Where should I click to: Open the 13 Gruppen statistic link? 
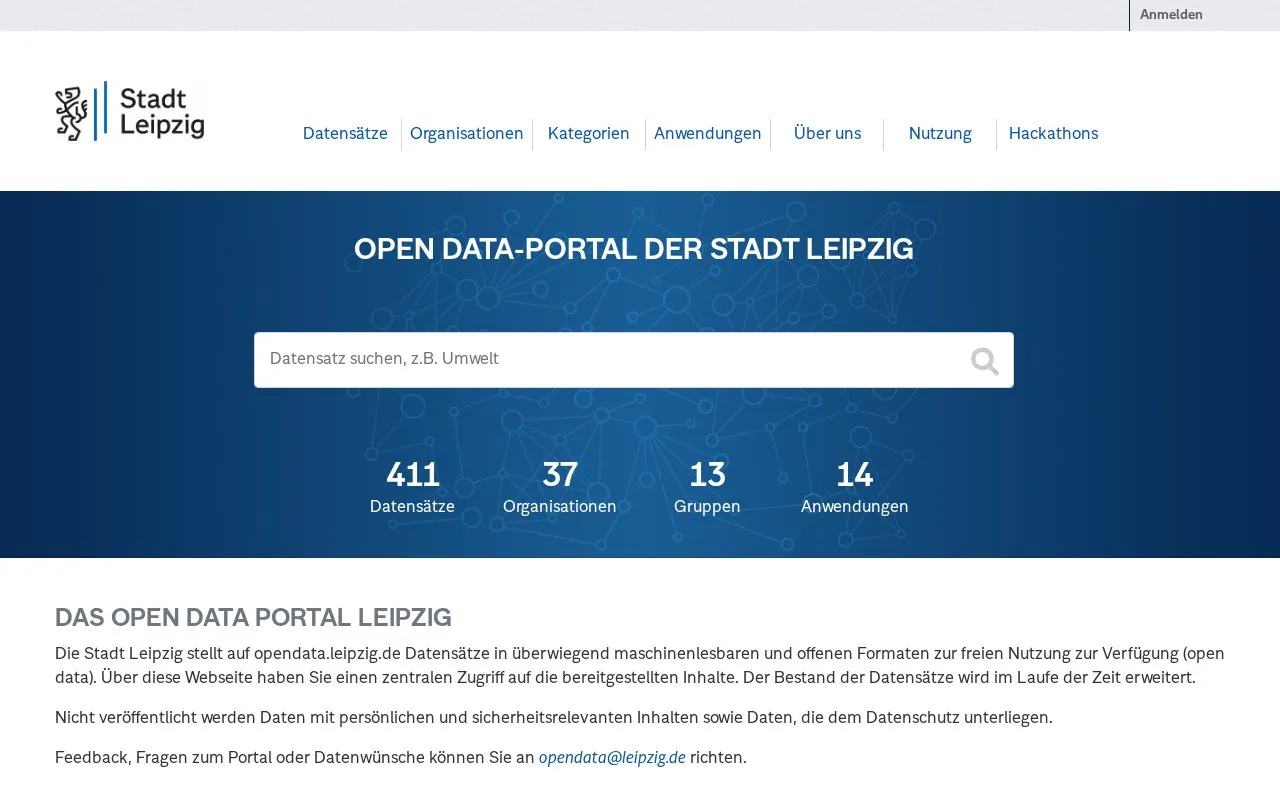[707, 487]
